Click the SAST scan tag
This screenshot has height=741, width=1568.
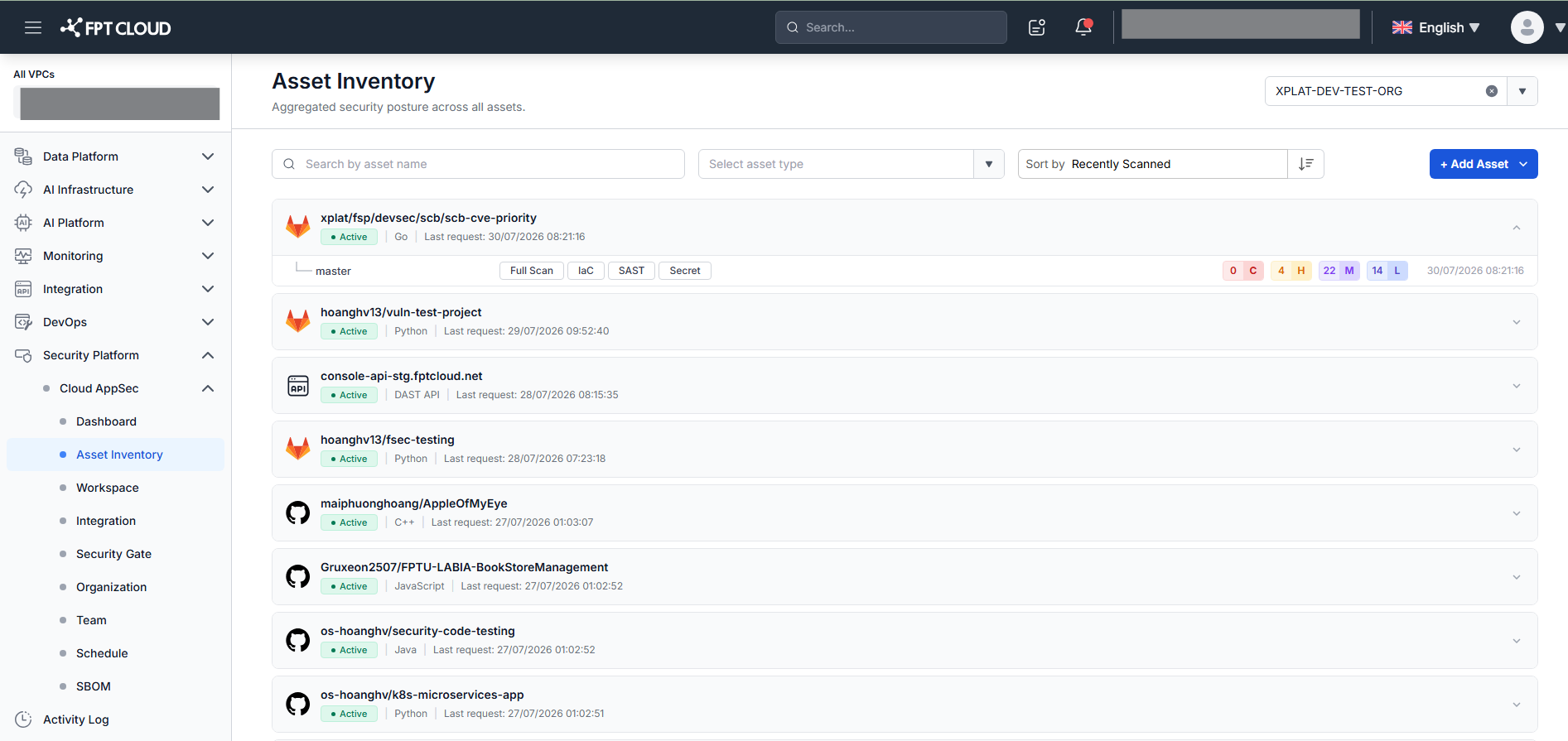(x=631, y=271)
